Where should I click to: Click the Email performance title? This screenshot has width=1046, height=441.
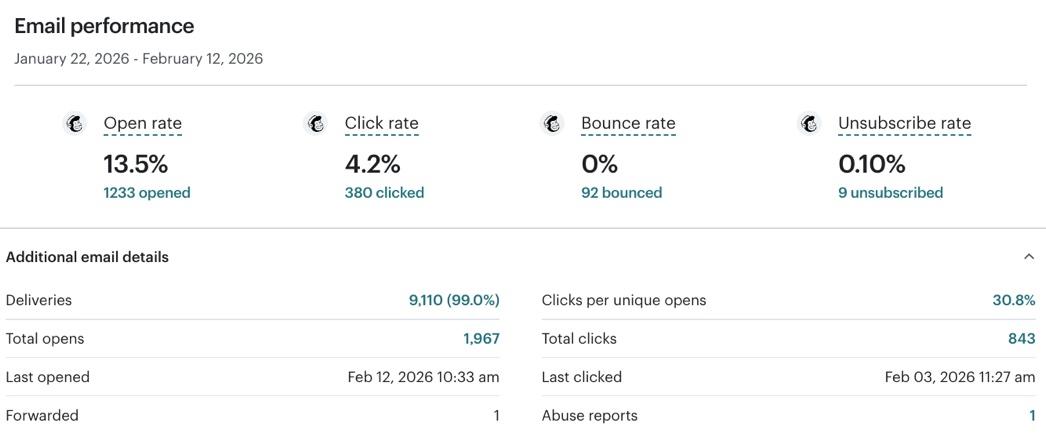pyautogui.click(x=104, y=26)
